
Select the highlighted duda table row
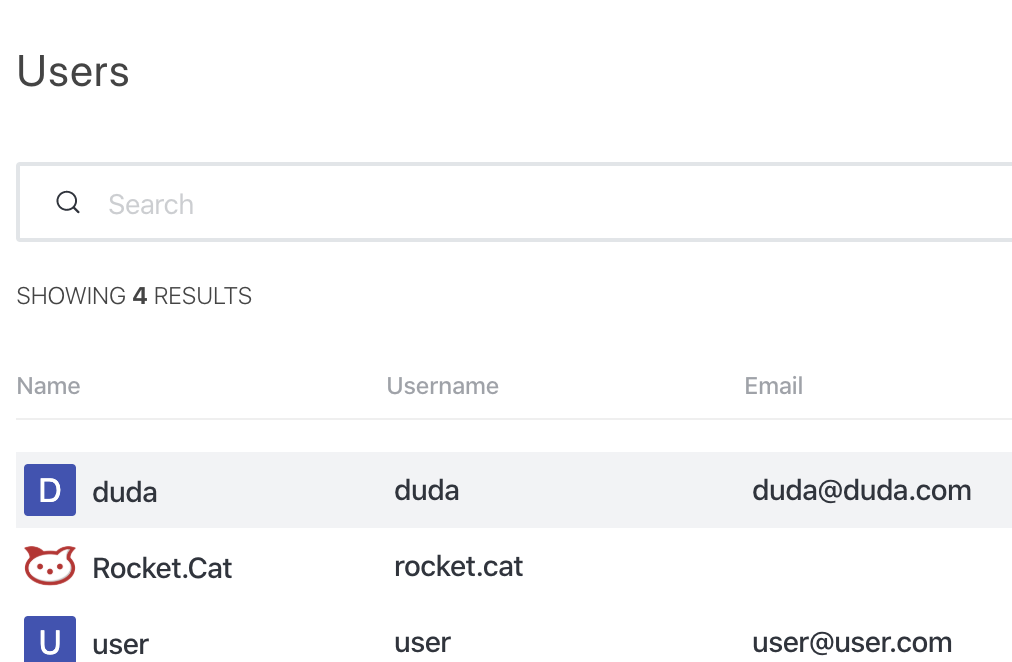coord(514,490)
